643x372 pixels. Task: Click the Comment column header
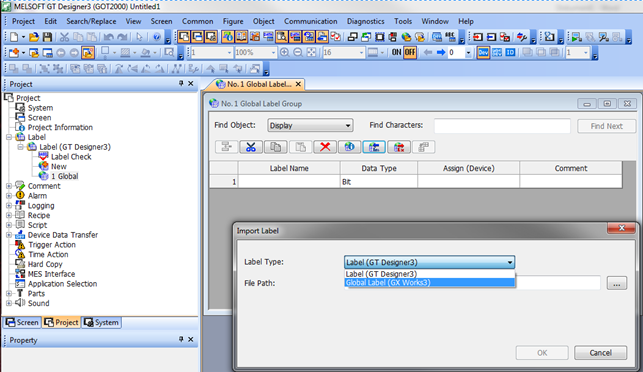570,168
